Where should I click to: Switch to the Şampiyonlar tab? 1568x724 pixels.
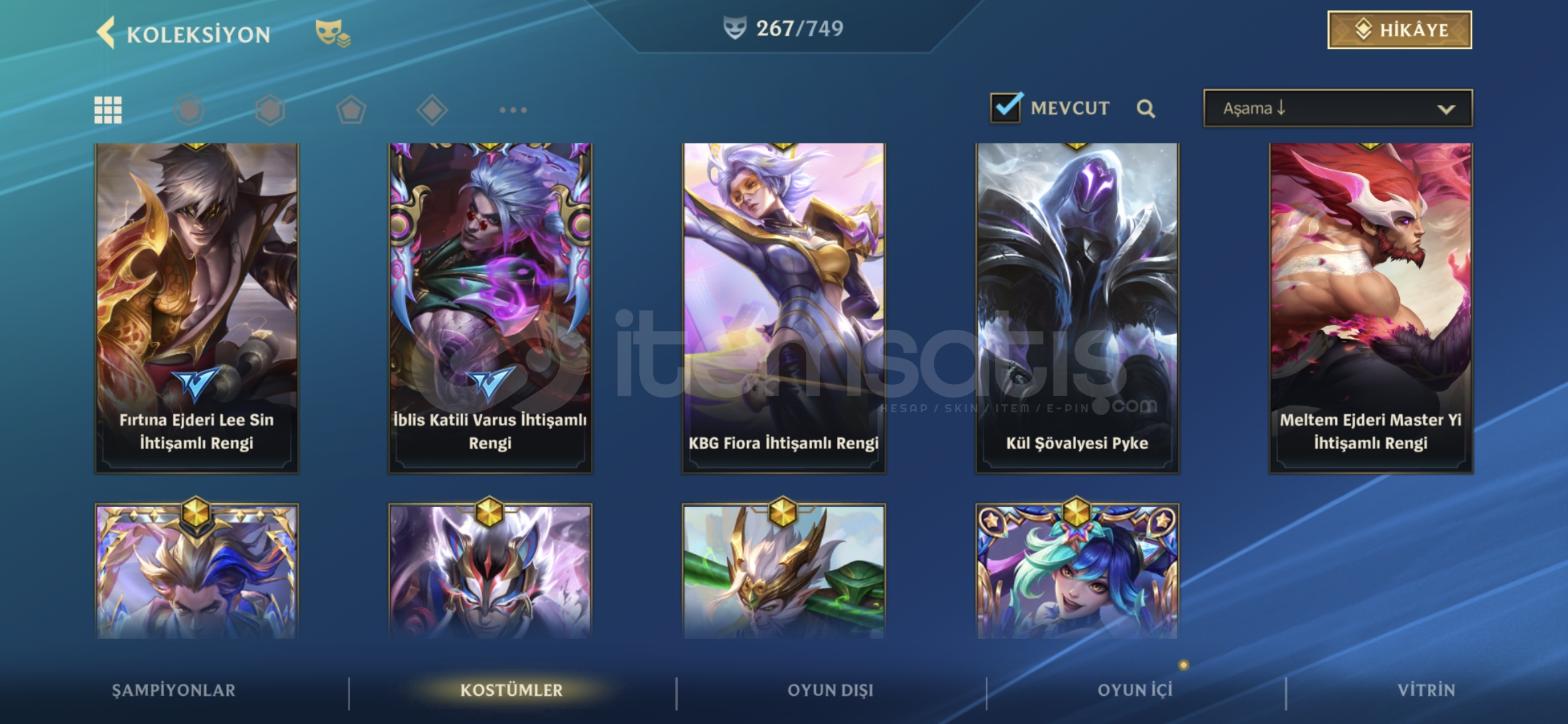(174, 690)
